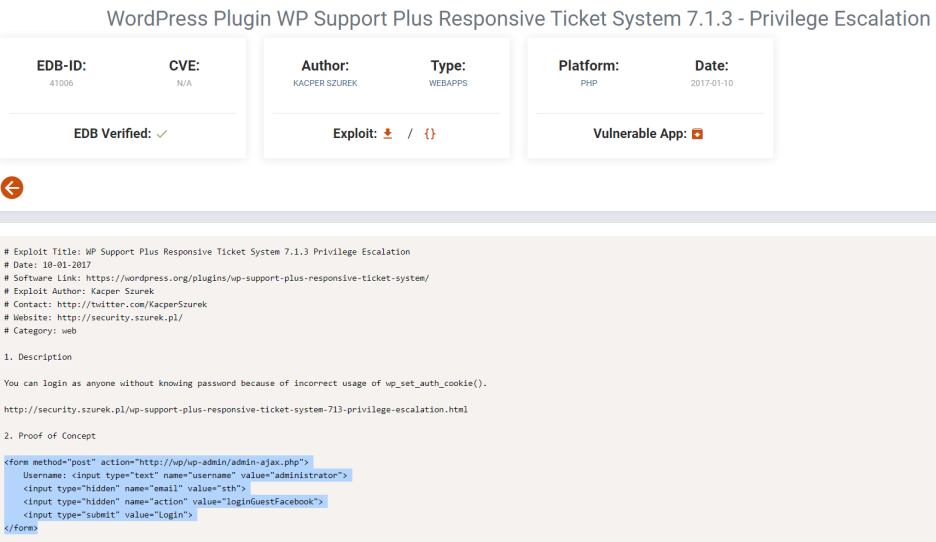Click the CVE value N/A

click(x=184, y=83)
